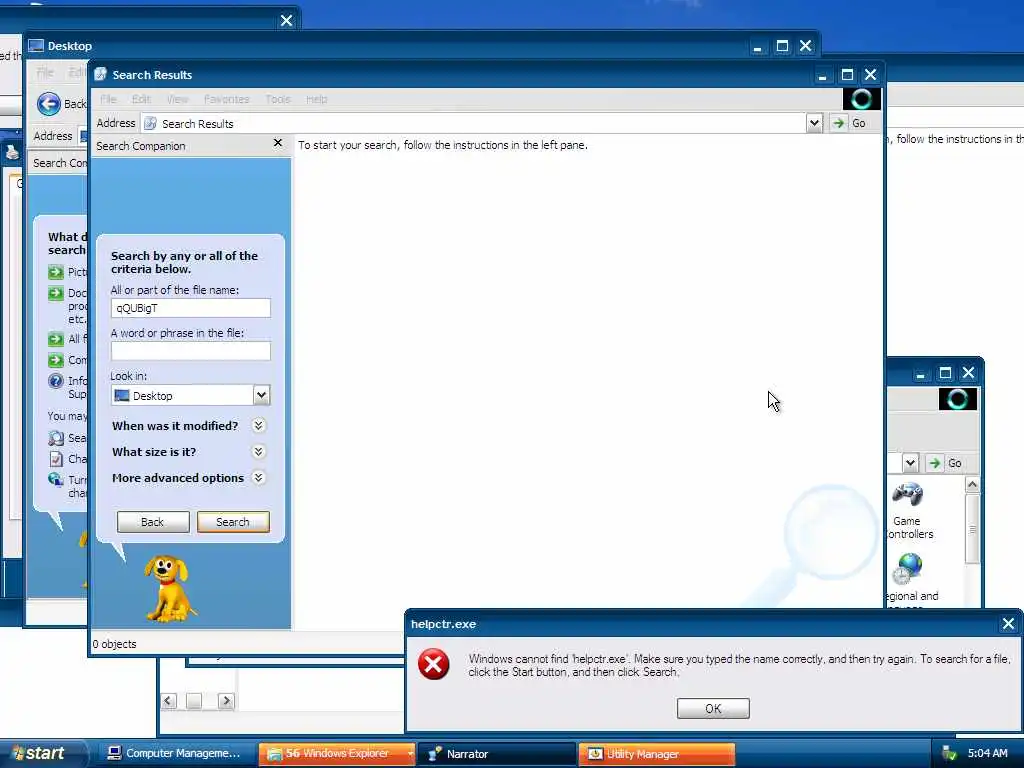Click Documents green arrow in background search pane
This screenshot has width=1024, height=768.
(56, 293)
